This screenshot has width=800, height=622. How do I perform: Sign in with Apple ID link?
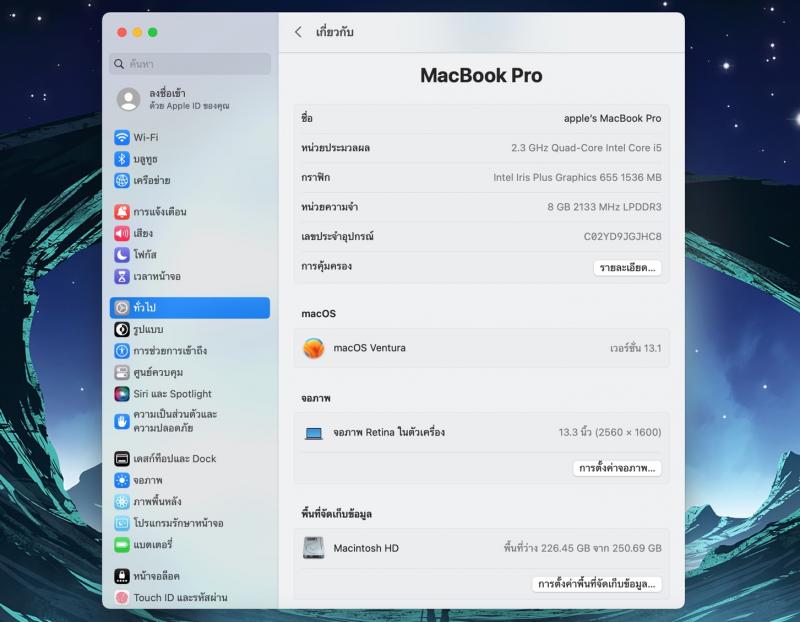189,99
